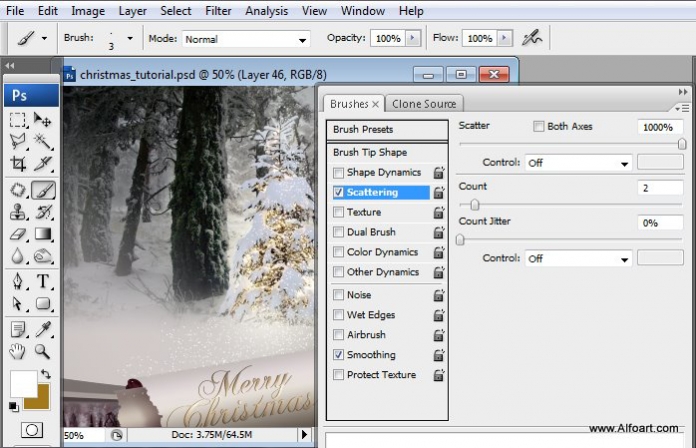Open Brush Tip Shape section
696x448 pixels.
pos(387,152)
